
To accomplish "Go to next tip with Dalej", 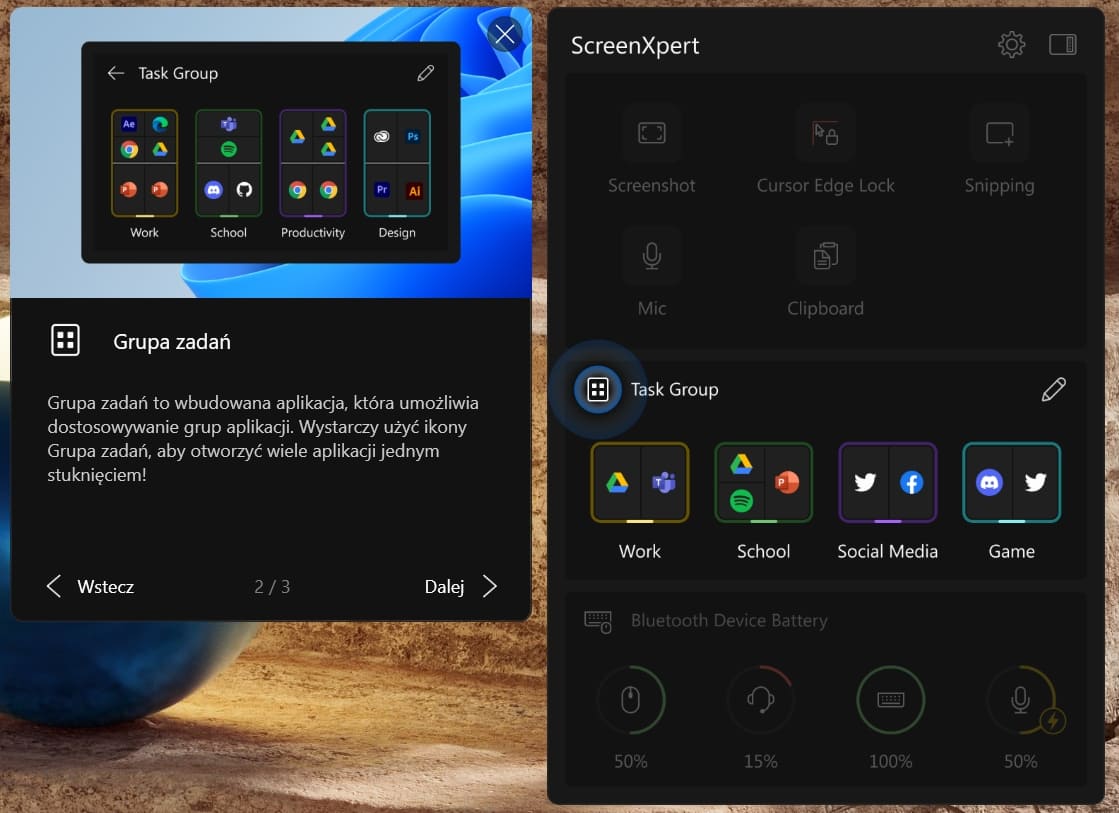I will click(x=460, y=587).
